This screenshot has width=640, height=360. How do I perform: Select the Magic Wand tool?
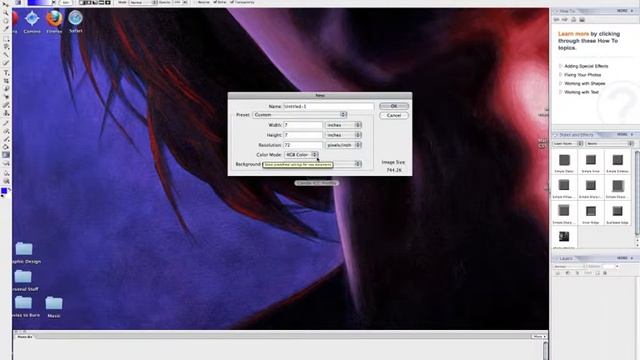(x=6, y=55)
